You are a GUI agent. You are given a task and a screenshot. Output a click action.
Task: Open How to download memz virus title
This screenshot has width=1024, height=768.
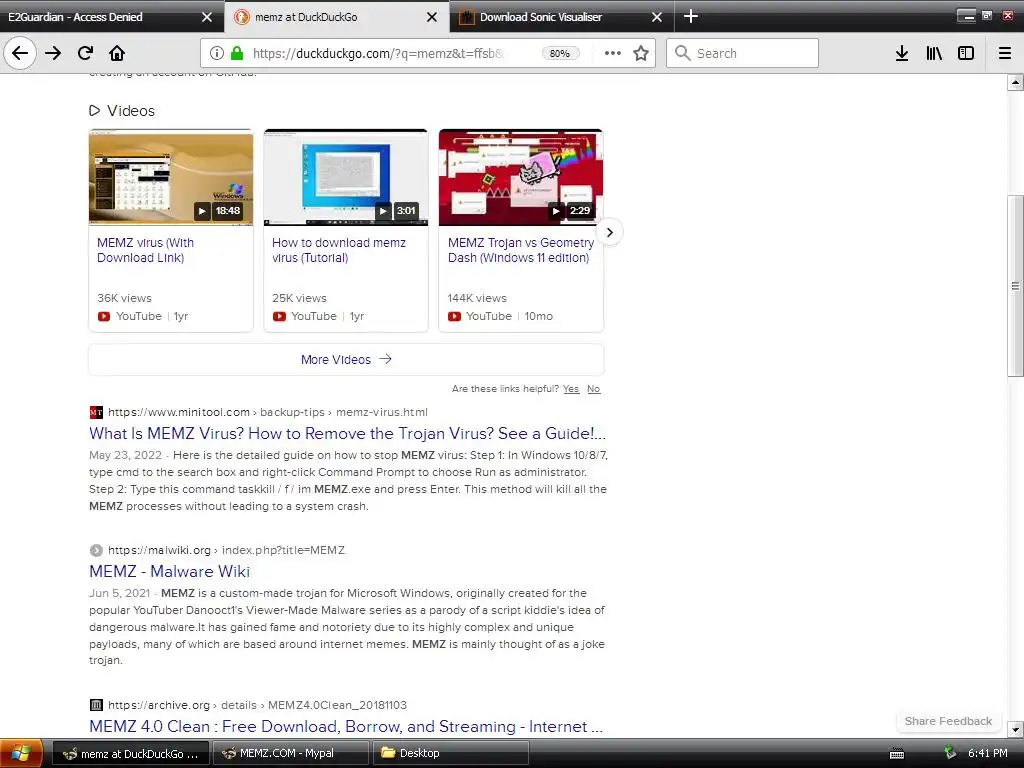339,250
